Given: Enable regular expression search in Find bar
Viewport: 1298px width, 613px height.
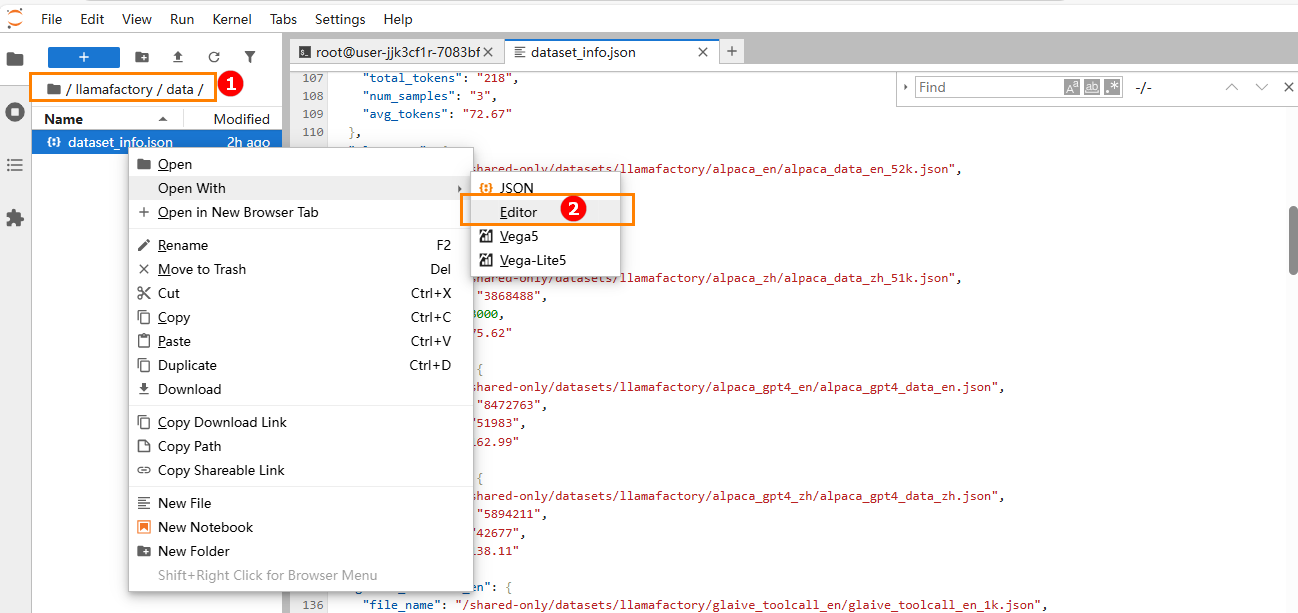Looking at the screenshot, I should point(1112,88).
